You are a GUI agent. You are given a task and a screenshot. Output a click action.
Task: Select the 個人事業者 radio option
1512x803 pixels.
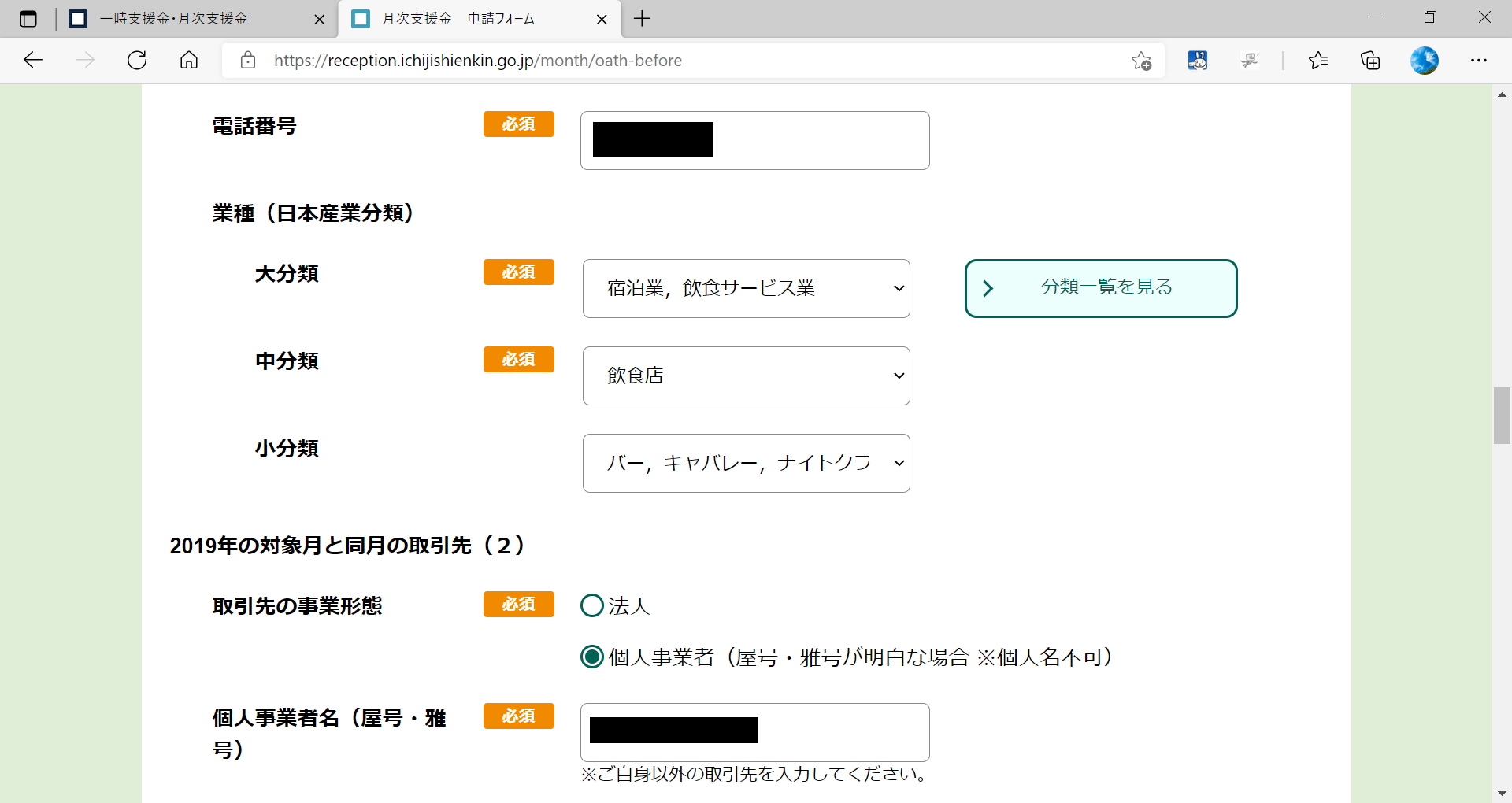[592, 657]
